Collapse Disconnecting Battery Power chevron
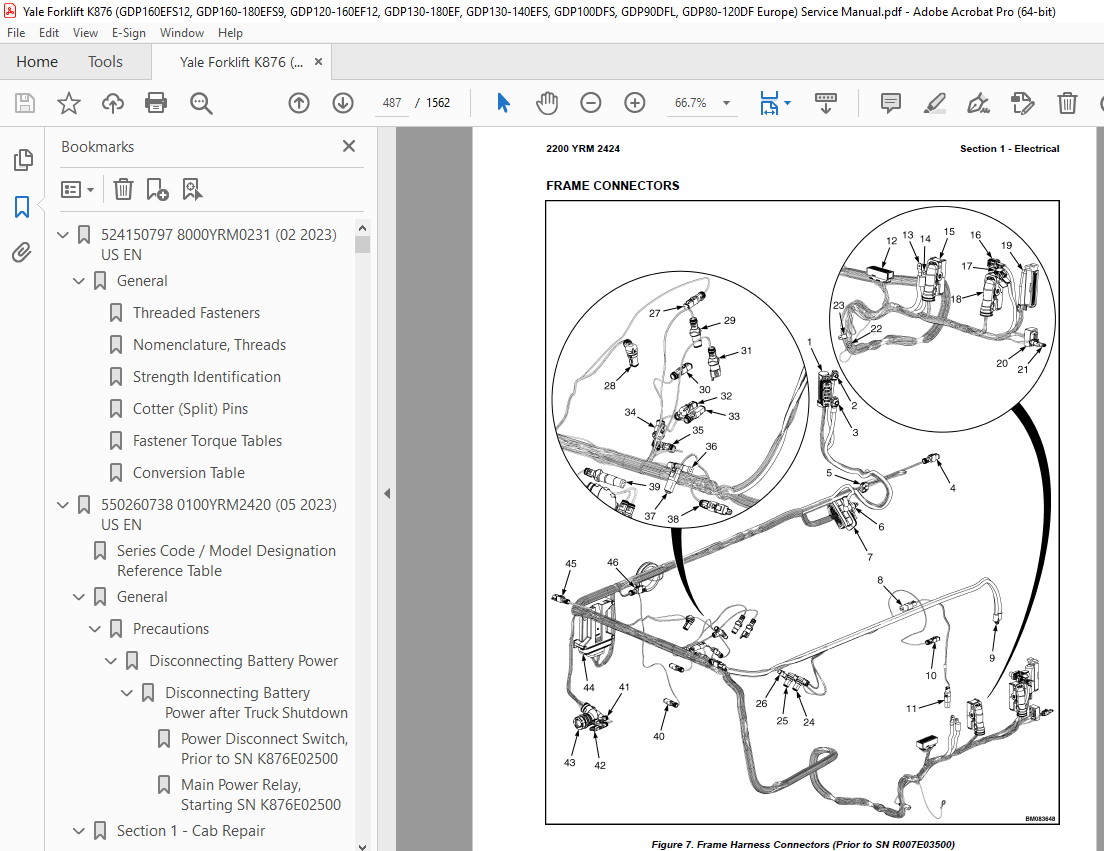This screenshot has height=851, width=1104. pyautogui.click(x=111, y=661)
